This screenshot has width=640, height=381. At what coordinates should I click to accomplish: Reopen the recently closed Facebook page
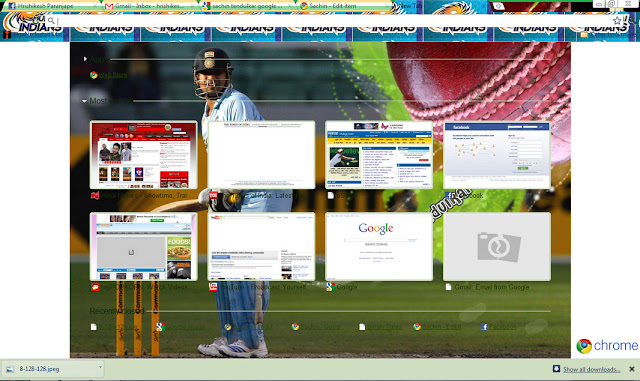[498, 327]
